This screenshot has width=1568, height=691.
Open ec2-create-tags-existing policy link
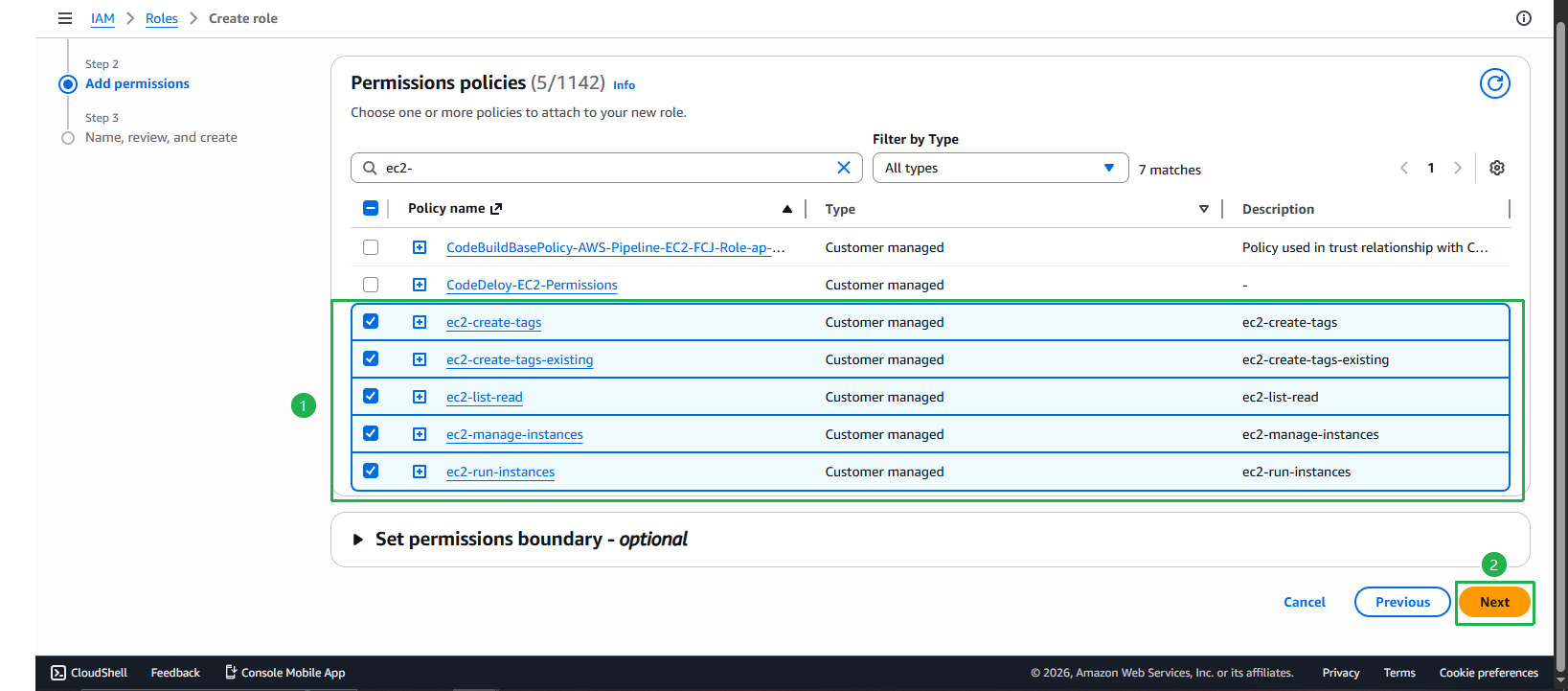pyautogui.click(x=519, y=359)
